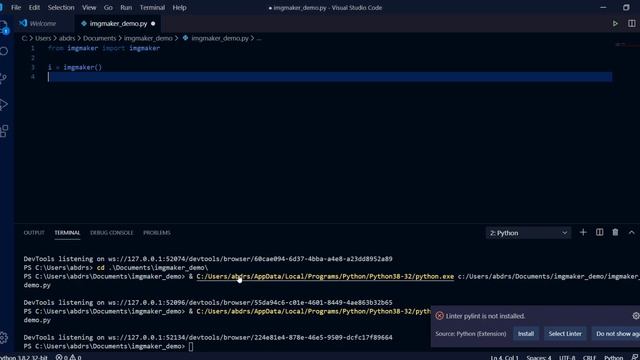The height and width of the screenshot is (360, 640).
Task: Split the terminal panel
Action: click(x=599, y=232)
